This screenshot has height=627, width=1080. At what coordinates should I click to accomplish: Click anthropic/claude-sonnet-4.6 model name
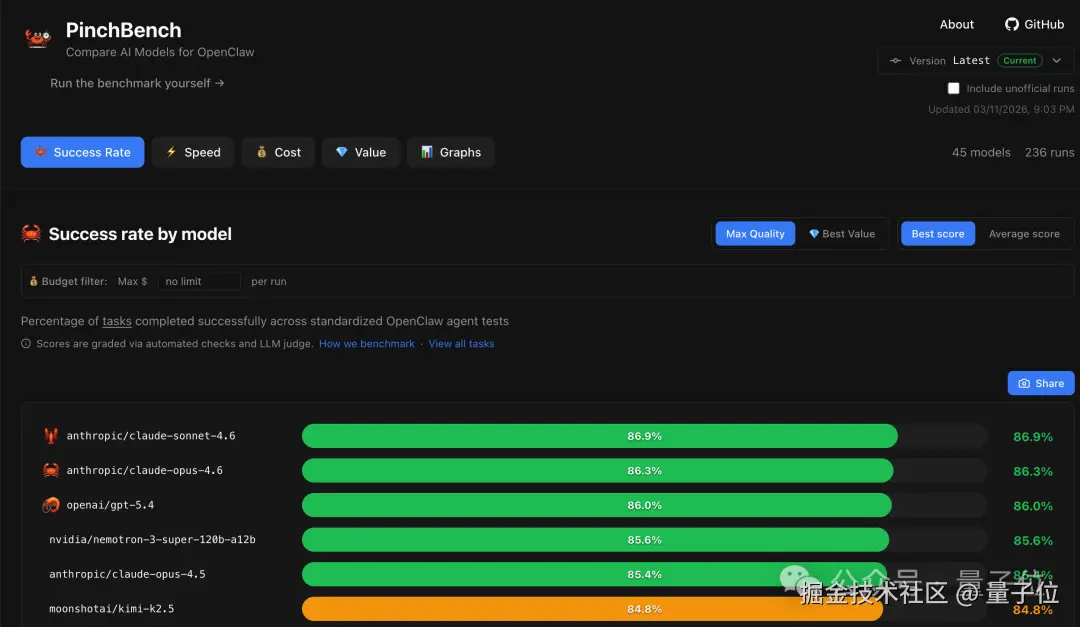pyautogui.click(x=151, y=435)
